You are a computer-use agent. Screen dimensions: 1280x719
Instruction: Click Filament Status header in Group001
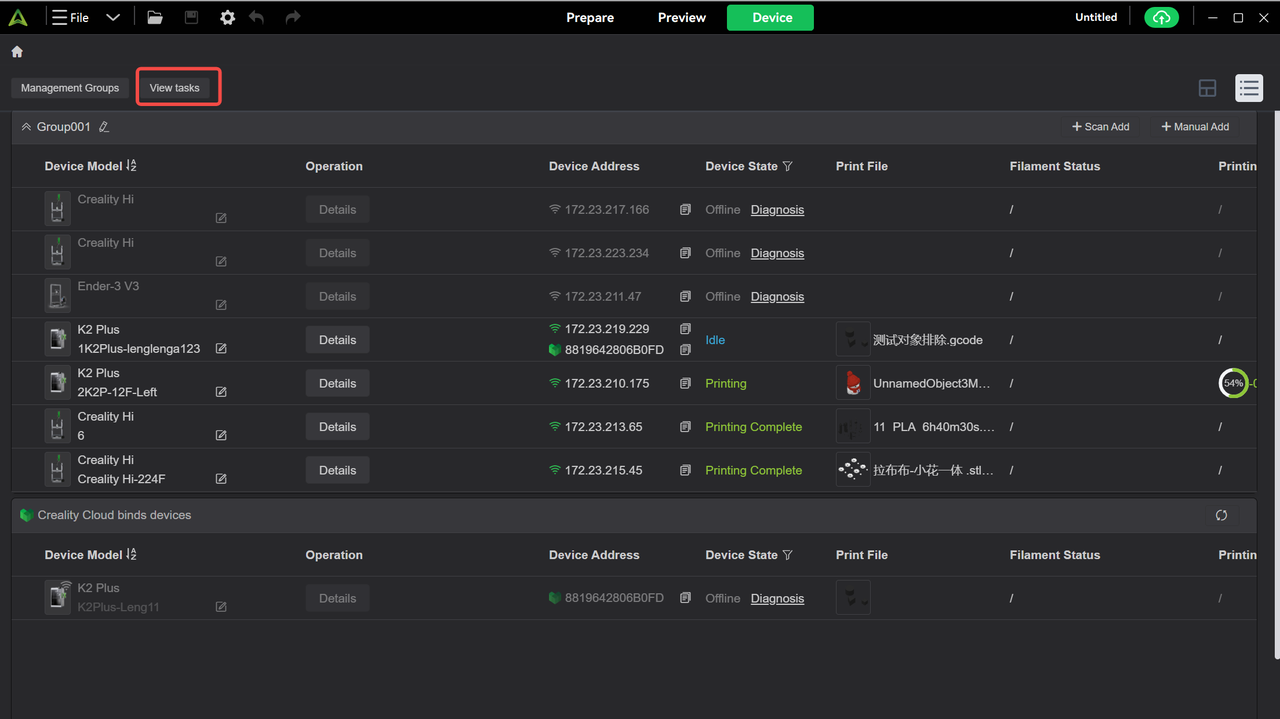click(x=1055, y=166)
